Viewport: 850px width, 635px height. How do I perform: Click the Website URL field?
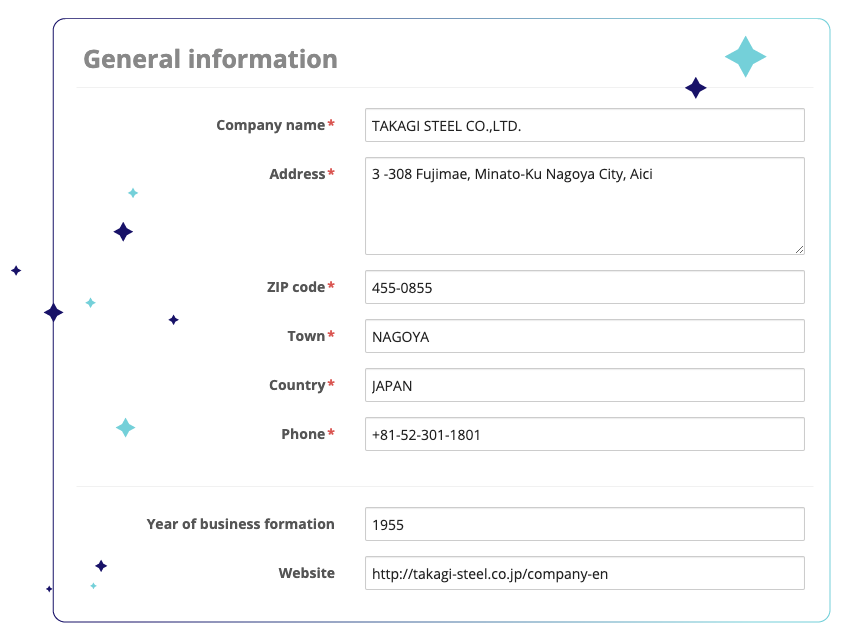click(x=584, y=573)
